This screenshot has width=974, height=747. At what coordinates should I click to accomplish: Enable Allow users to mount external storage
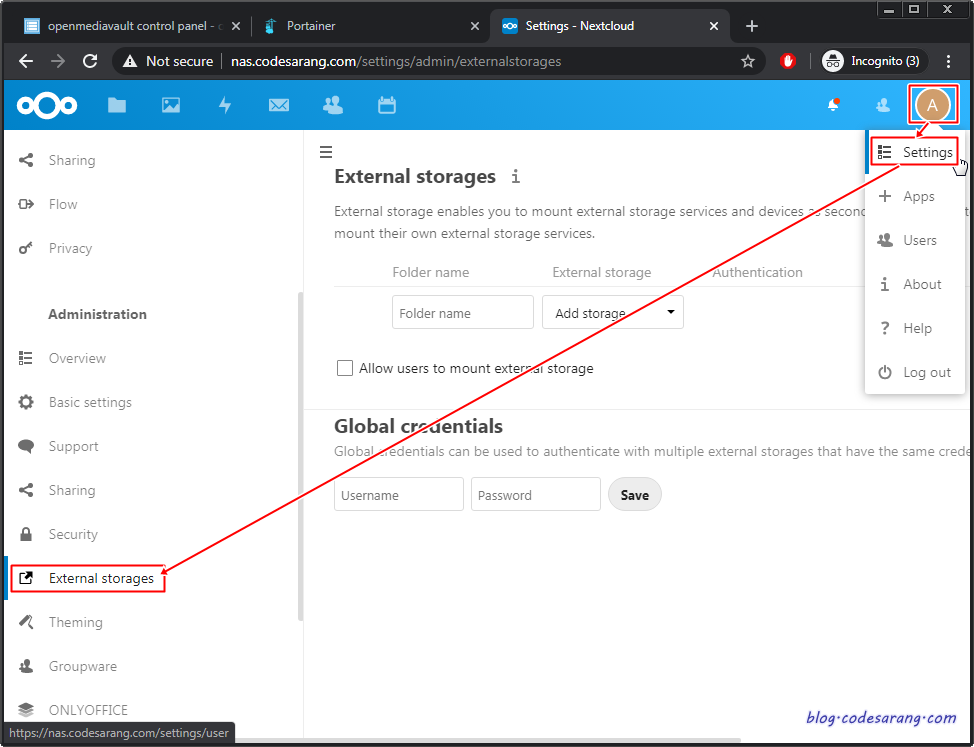(345, 368)
